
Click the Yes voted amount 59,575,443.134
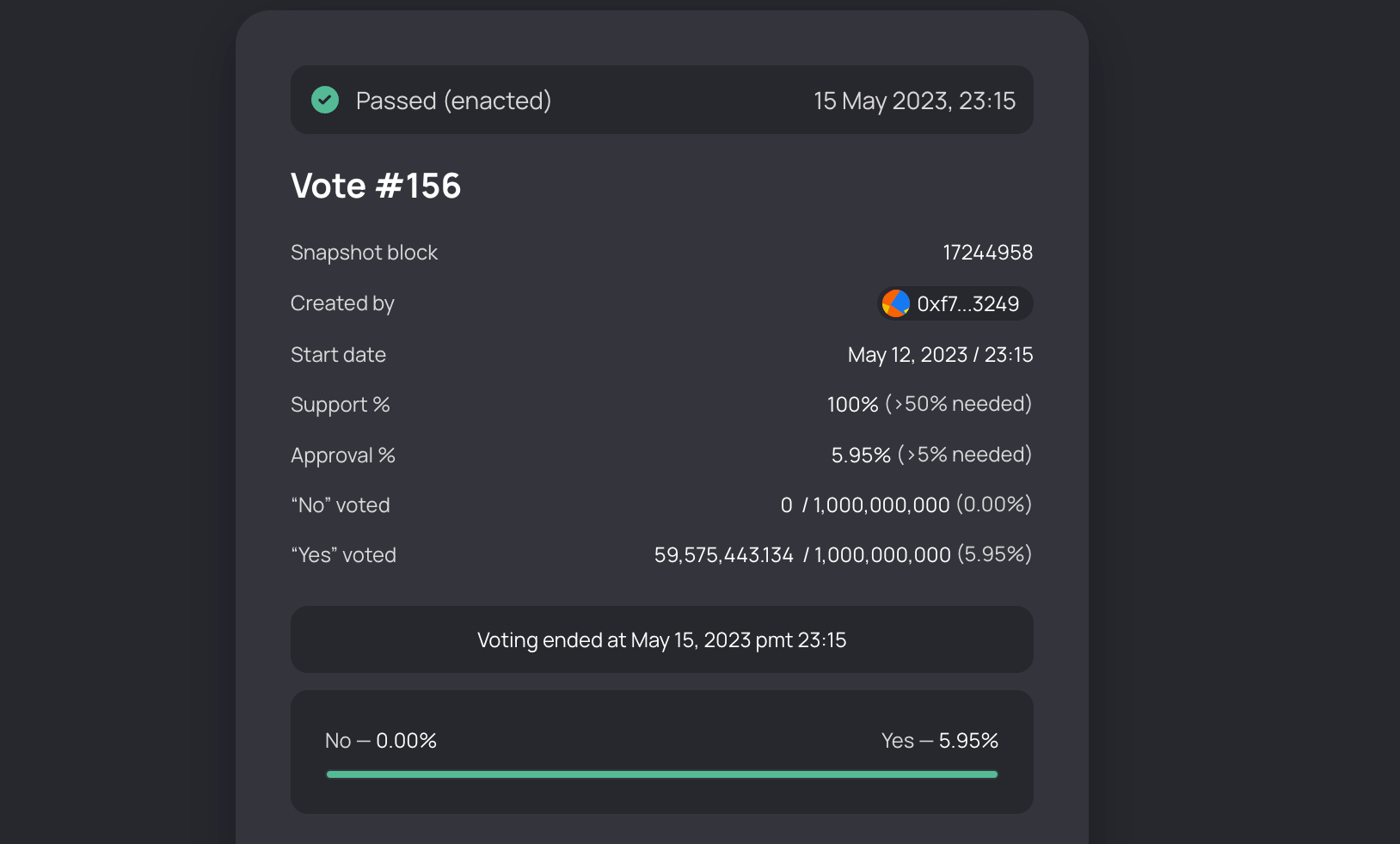click(x=724, y=554)
